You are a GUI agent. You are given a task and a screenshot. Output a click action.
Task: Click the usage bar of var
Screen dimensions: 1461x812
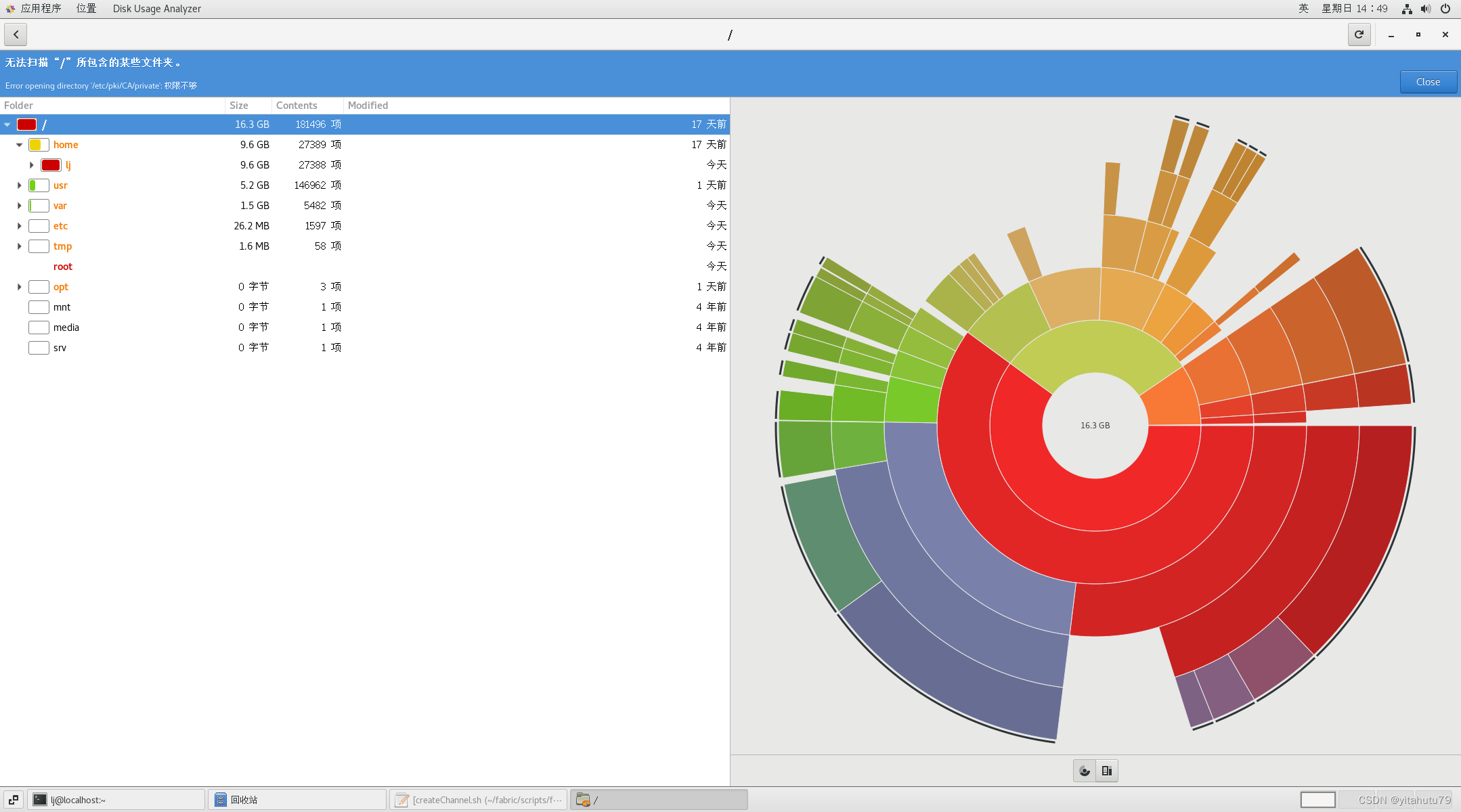pyautogui.click(x=39, y=206)
